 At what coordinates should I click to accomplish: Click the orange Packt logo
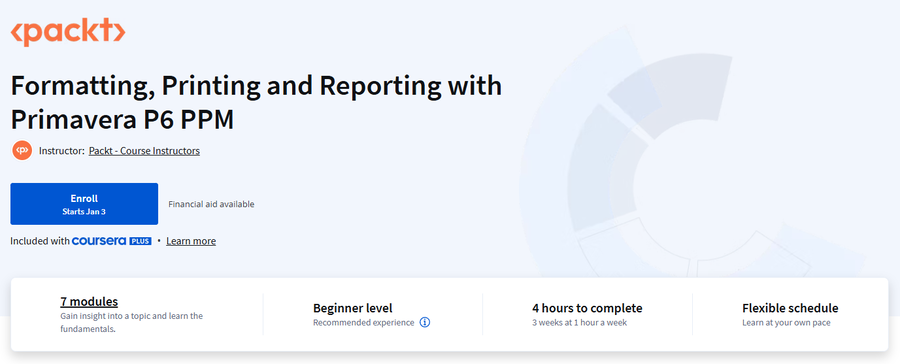(68, 32)
